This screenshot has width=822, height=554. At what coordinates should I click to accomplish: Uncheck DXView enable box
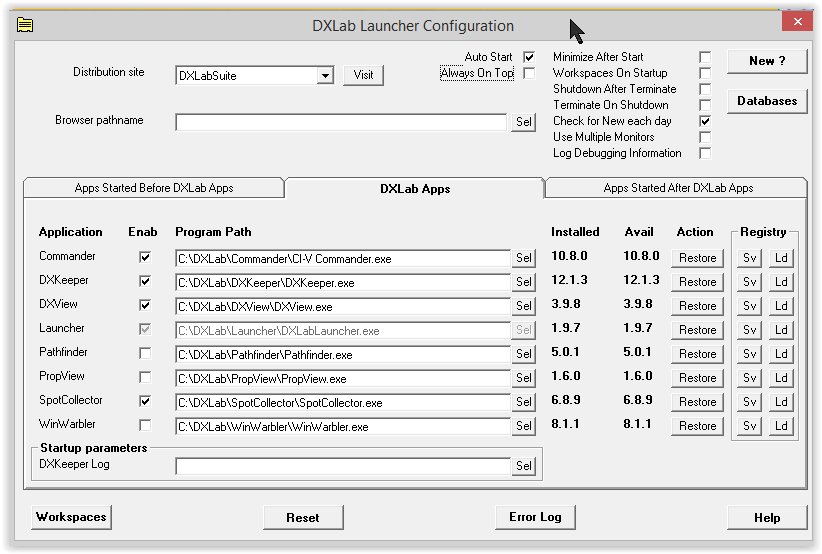click(x=145, y=305)
